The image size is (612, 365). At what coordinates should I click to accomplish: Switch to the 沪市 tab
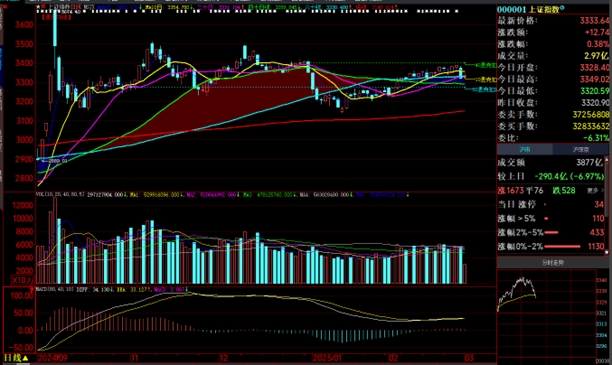525,150
